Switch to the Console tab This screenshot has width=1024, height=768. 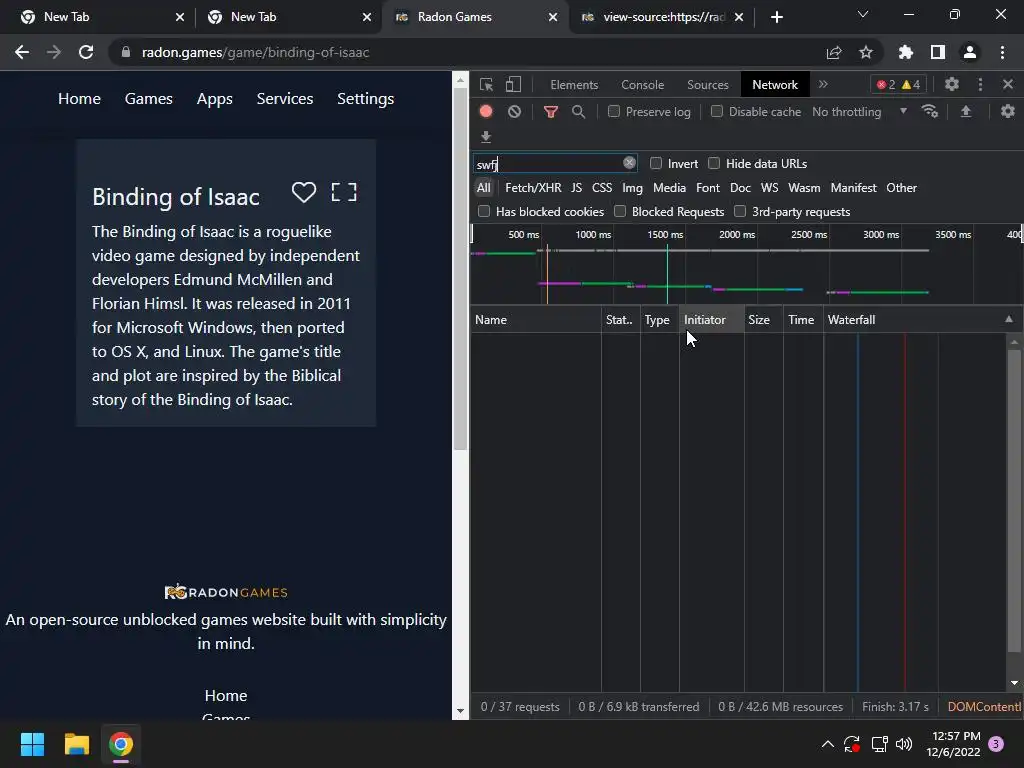pyautogui.click(x=643, y=85)
